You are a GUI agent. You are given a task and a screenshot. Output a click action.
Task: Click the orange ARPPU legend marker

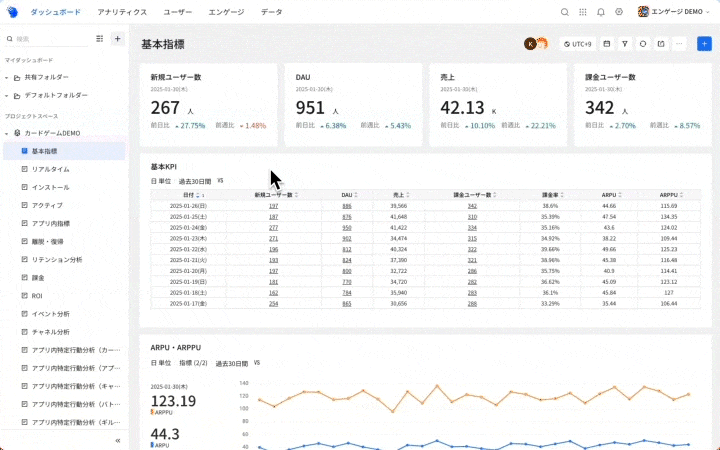[152, 412]
